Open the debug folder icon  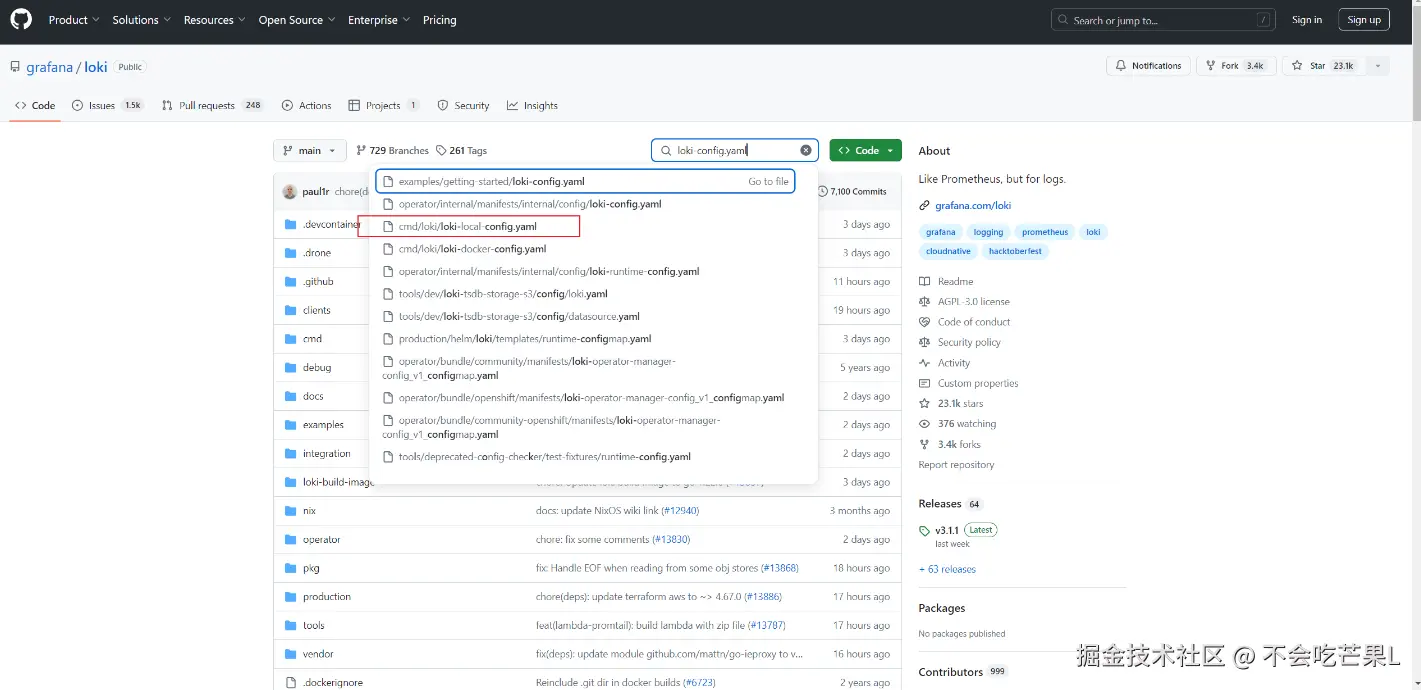click(291, 367)
